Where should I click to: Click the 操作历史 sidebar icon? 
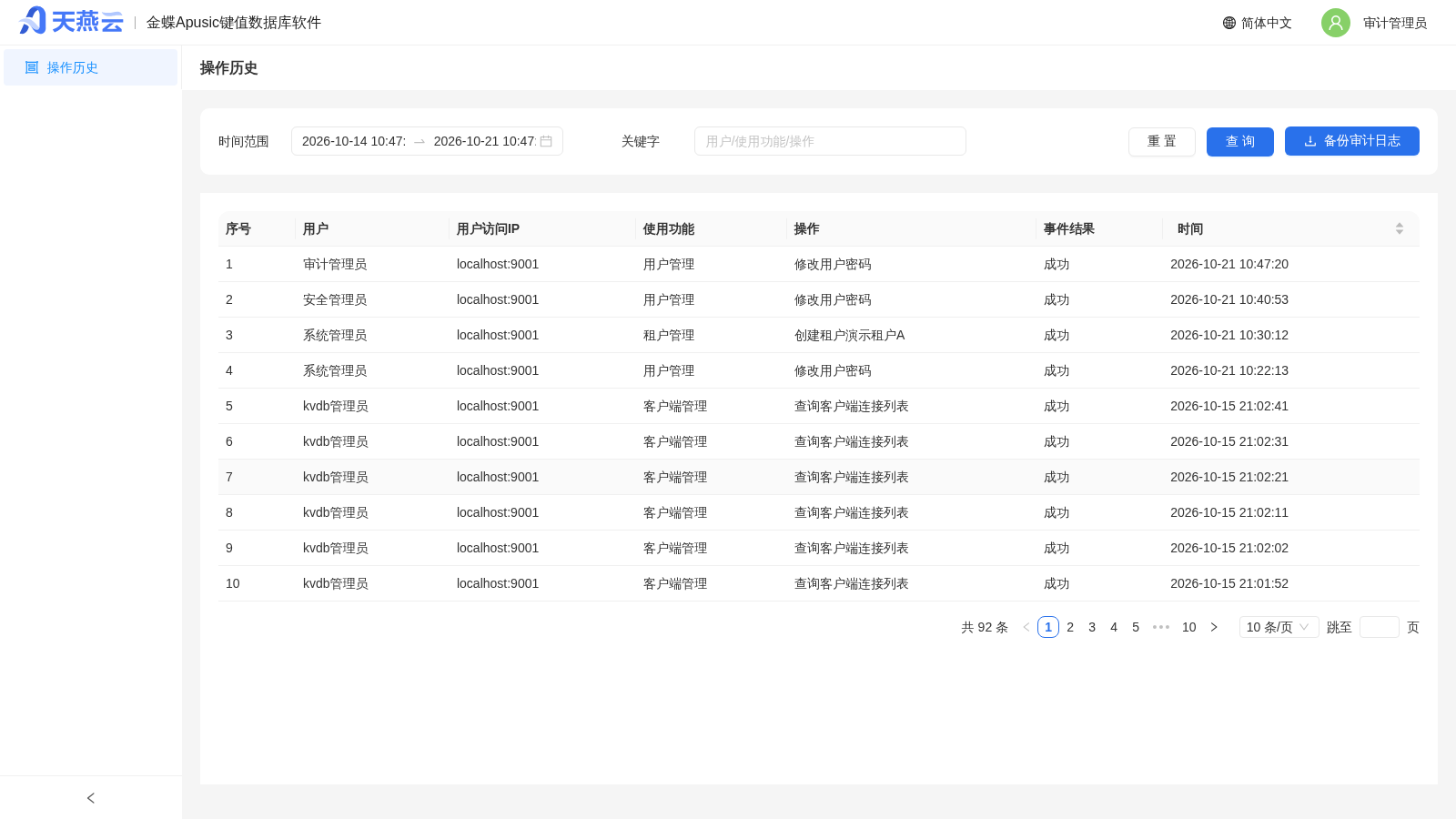coord(32,67)
